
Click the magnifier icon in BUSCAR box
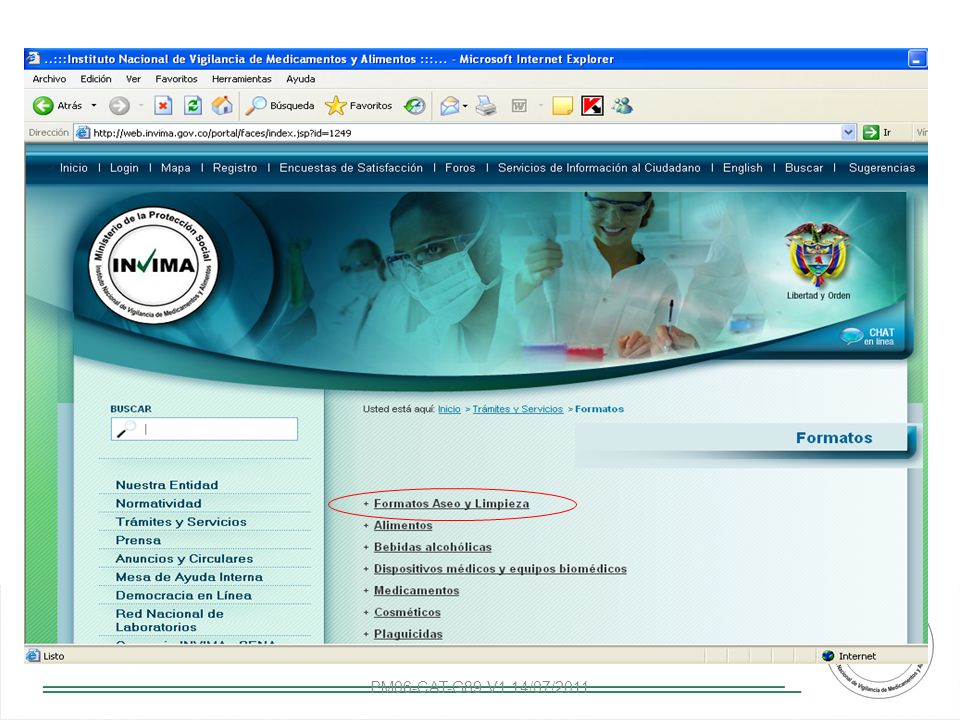[x=126, y=429]
